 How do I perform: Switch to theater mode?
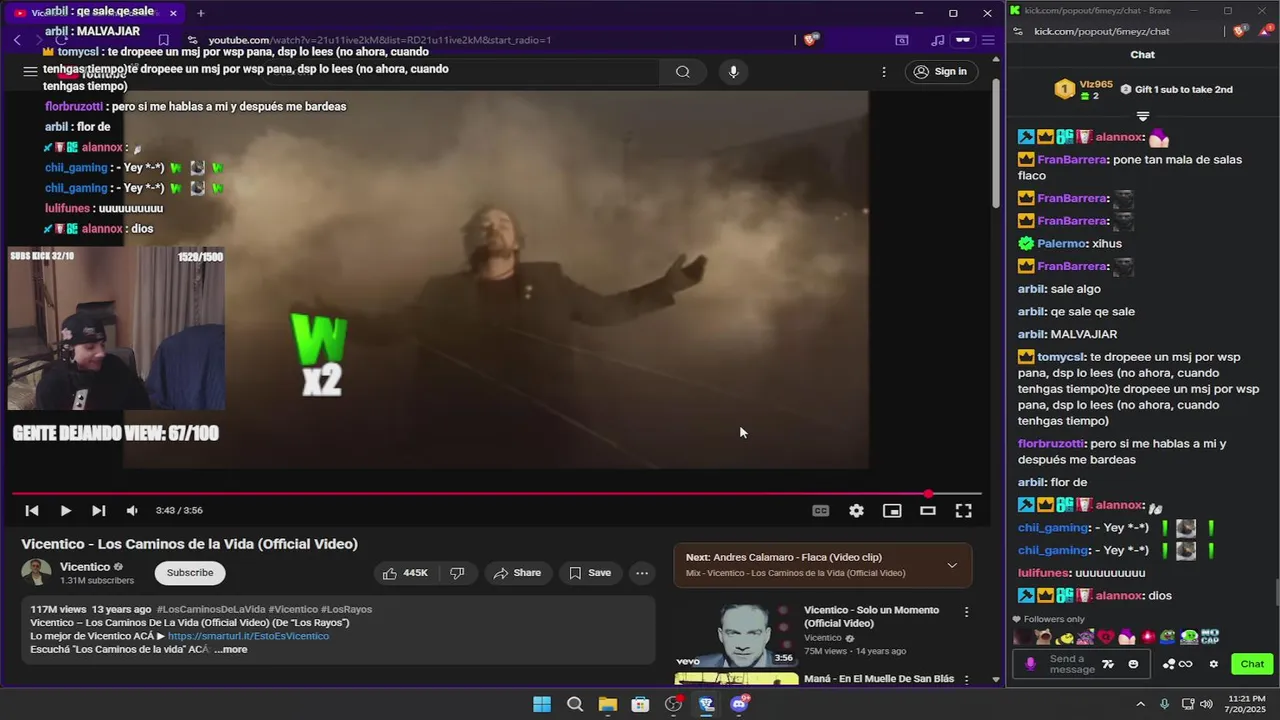(x=928, y=511)
